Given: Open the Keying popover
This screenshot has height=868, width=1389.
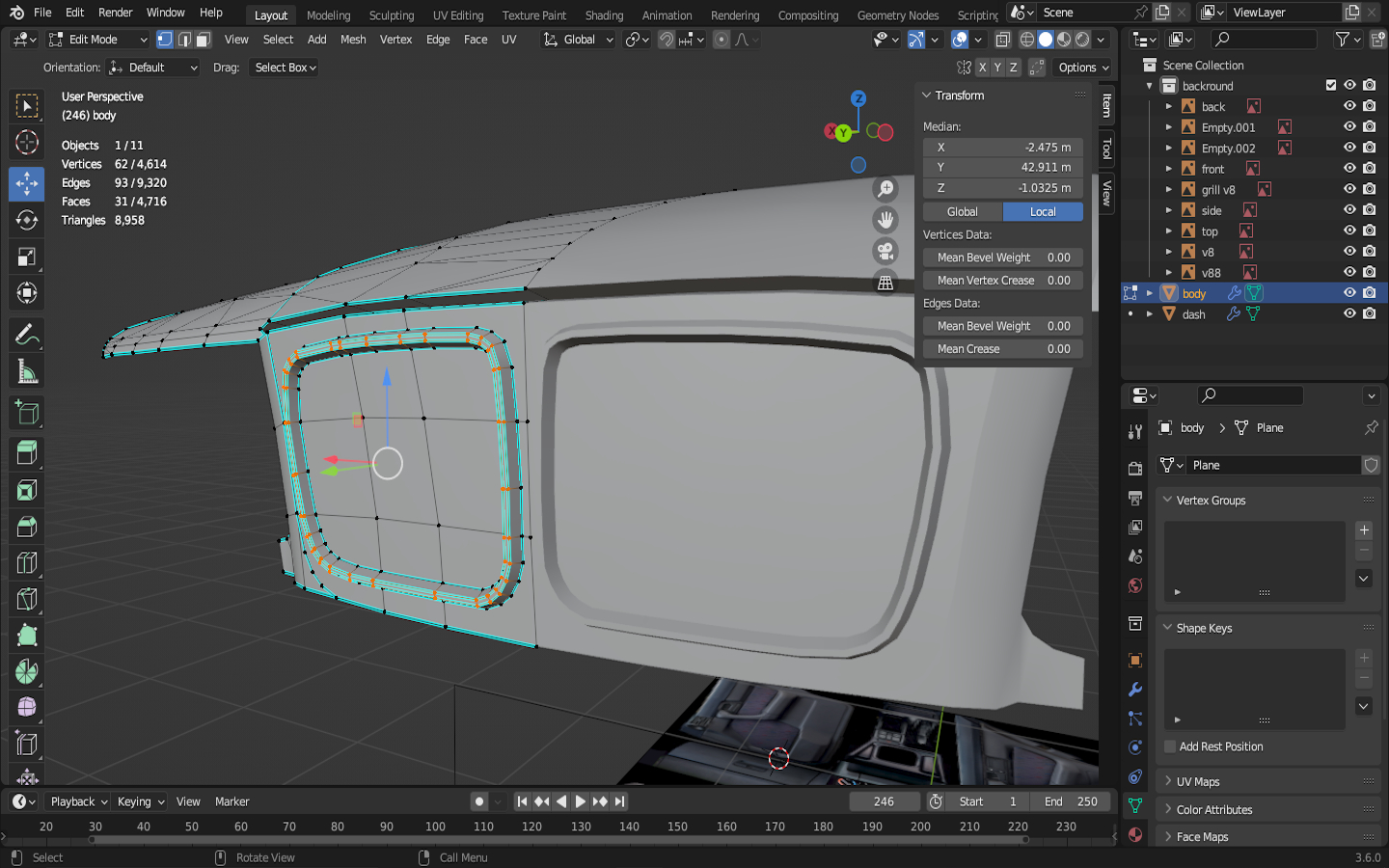Looking at the screenshot, I should point(141,801).
